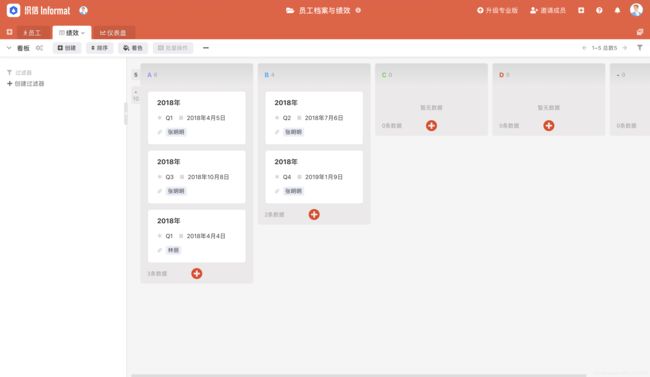
Task: Go to next page arrow after 总数5
Action: pos(625,48)
